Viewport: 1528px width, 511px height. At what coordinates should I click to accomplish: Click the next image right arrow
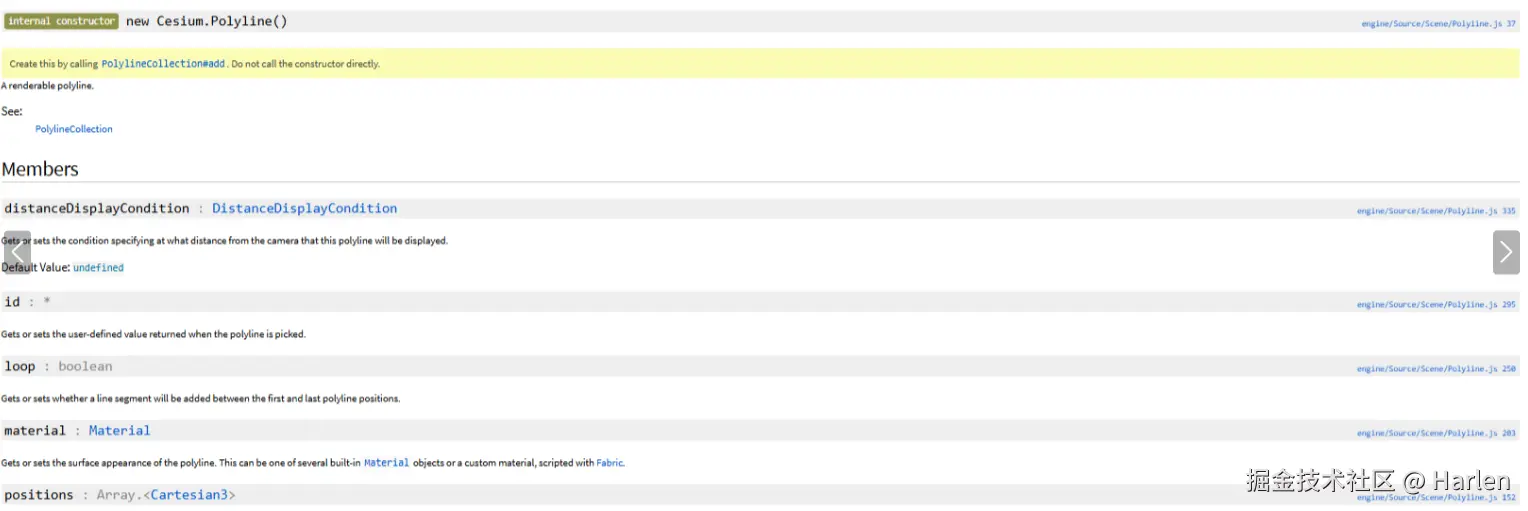pos(1506,252)
